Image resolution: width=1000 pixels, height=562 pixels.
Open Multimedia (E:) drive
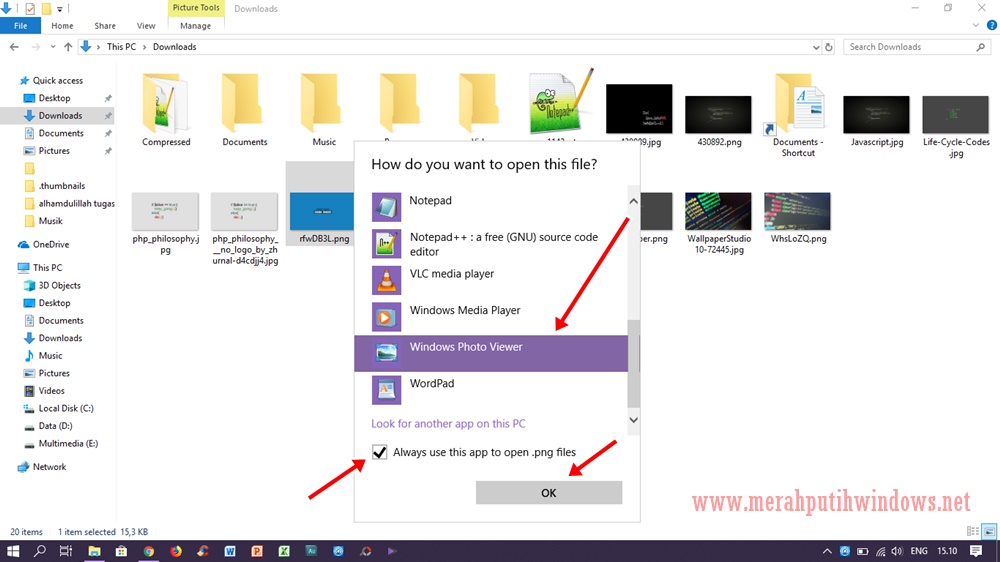tap(68, 443)
